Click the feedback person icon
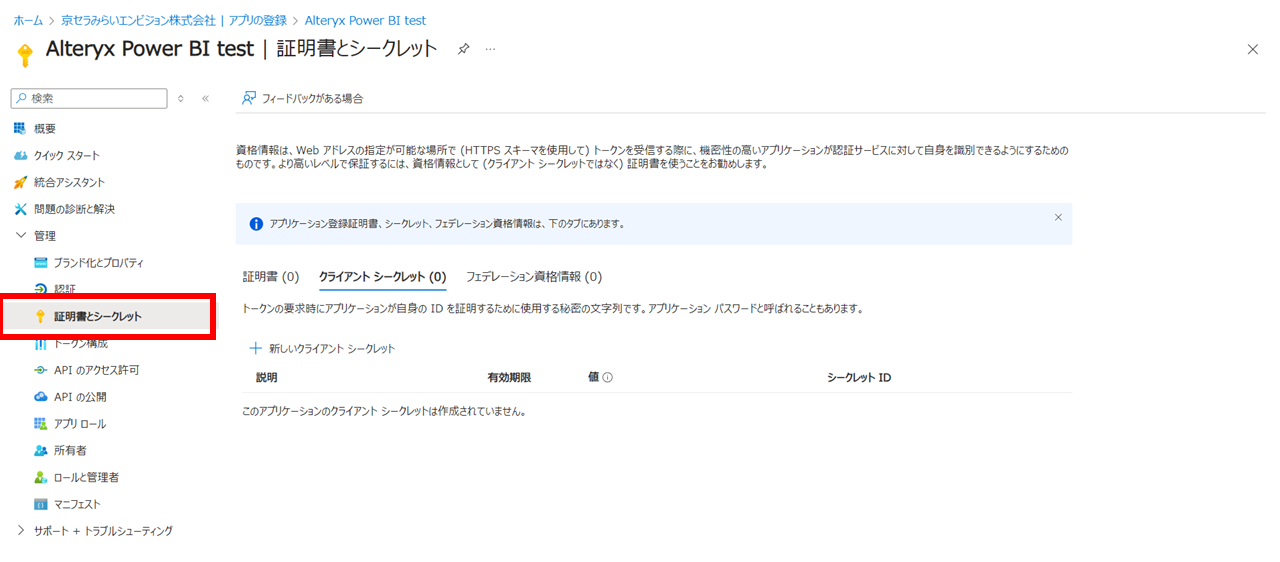 (x=249, y=98)
